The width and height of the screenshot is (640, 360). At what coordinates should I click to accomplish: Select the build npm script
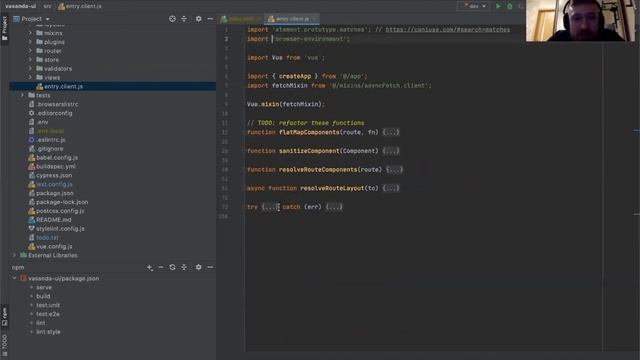[43, 296]
